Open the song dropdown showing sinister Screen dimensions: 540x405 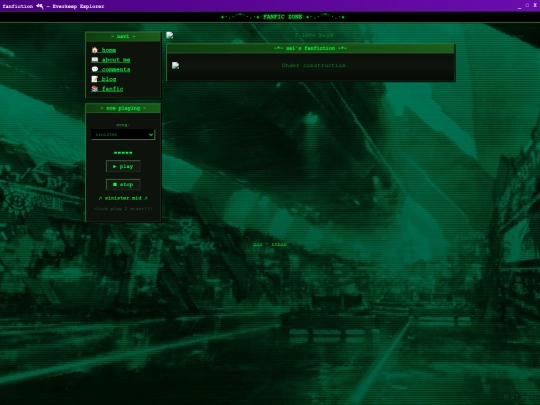tap(123, 134)
